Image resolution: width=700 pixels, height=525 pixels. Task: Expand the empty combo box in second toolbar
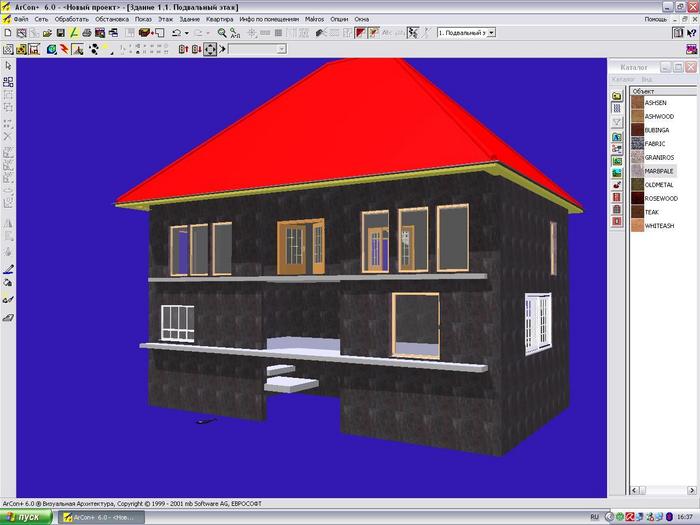click(x=281, y=48)
